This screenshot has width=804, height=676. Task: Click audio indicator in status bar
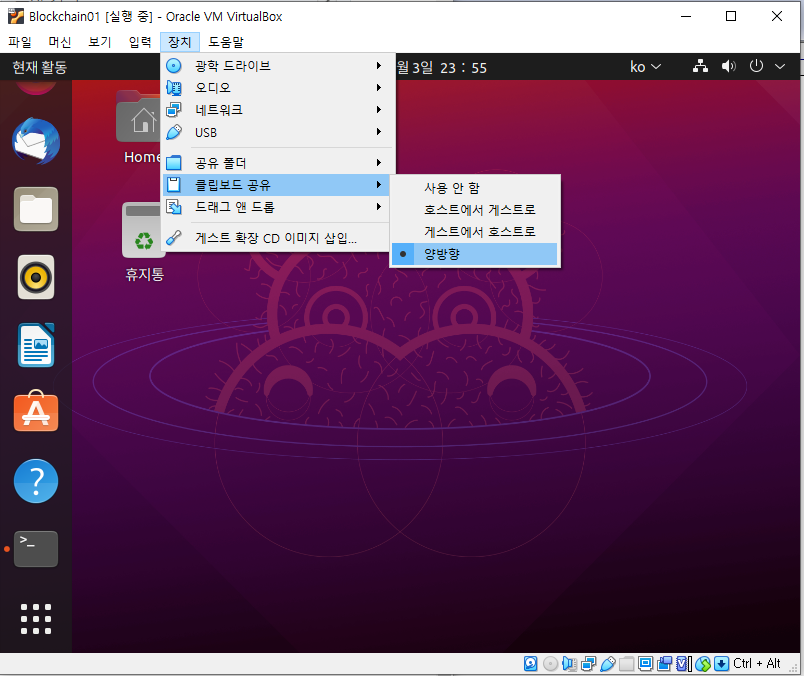[569, 664]
